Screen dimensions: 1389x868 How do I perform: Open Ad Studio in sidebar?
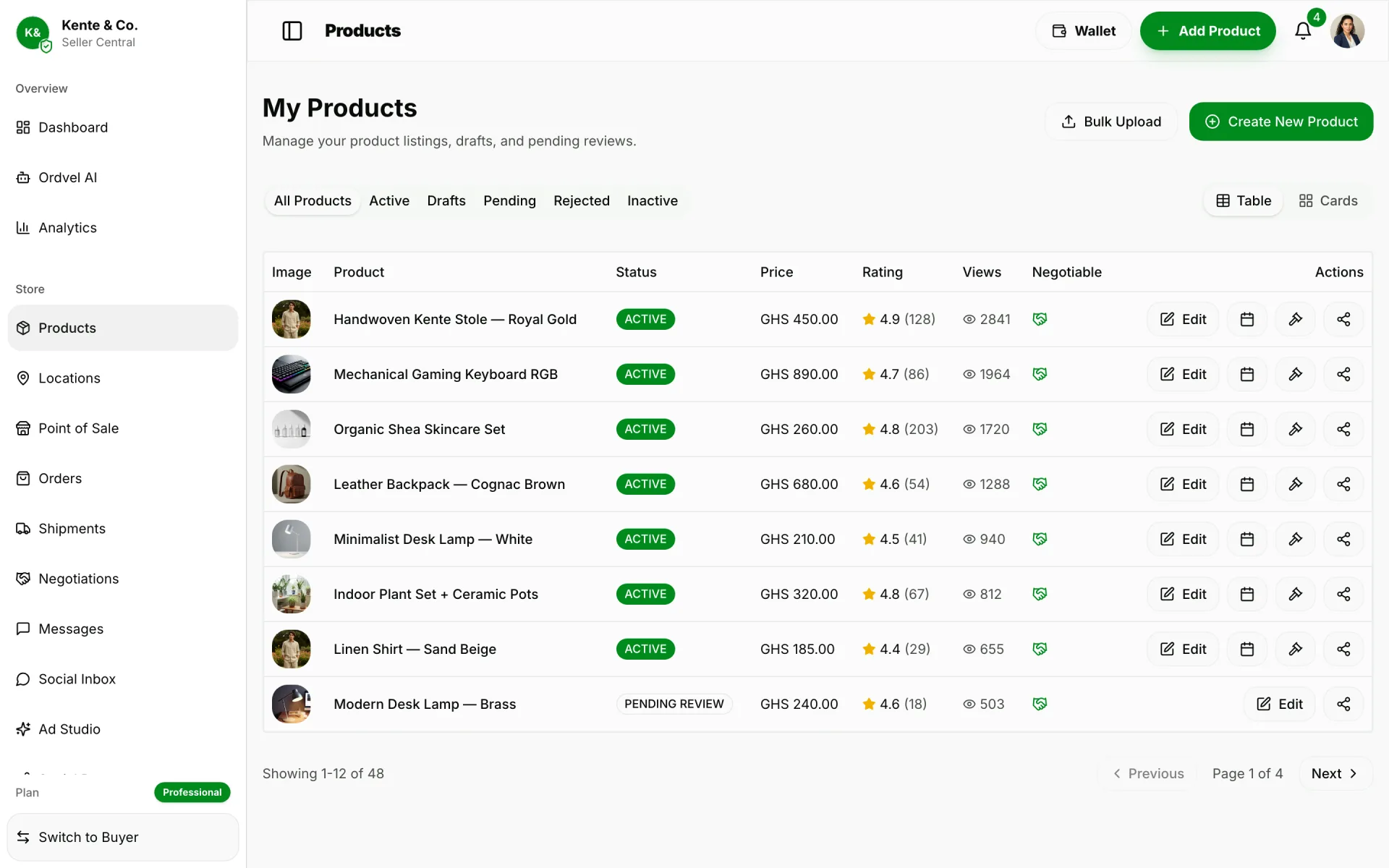[123, 729]
